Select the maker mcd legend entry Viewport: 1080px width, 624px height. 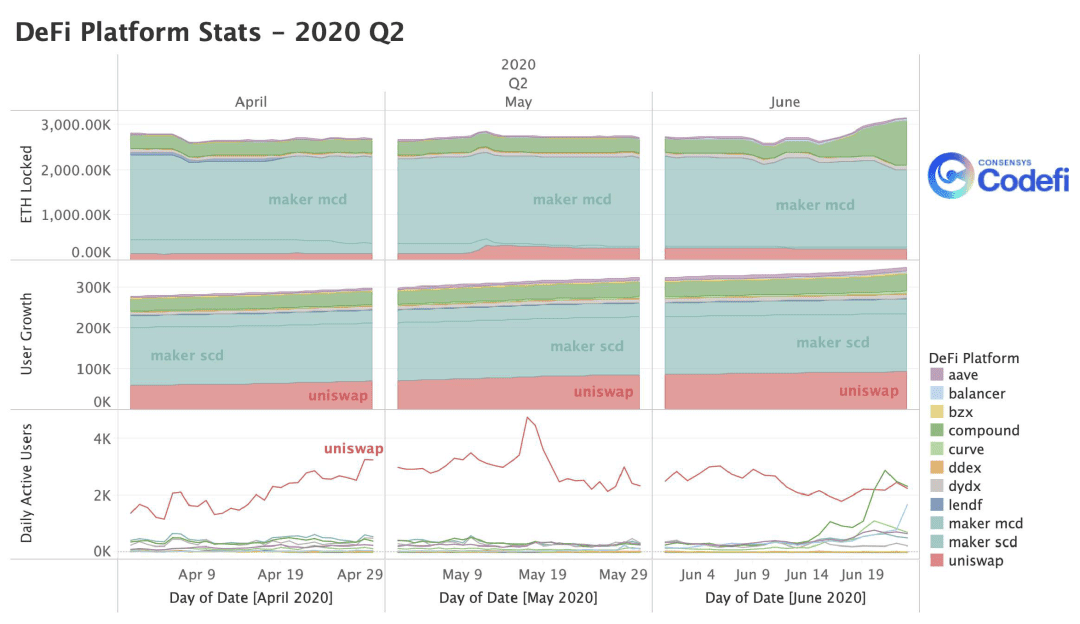tap(977, 523)
